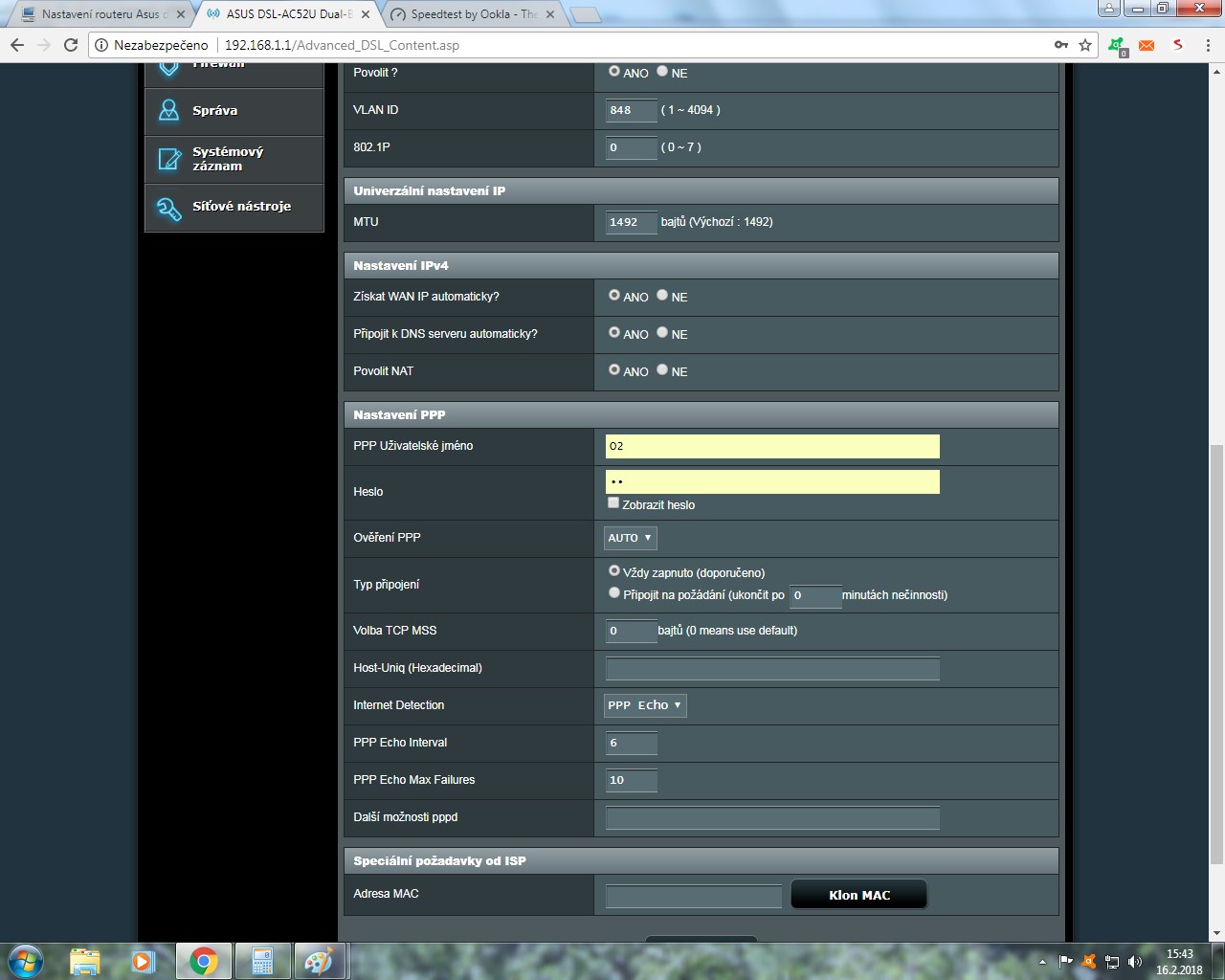Switch to Speedtest by Ookla tab
The width and height of the screenshot is (1225, 980).
(474, 14)
